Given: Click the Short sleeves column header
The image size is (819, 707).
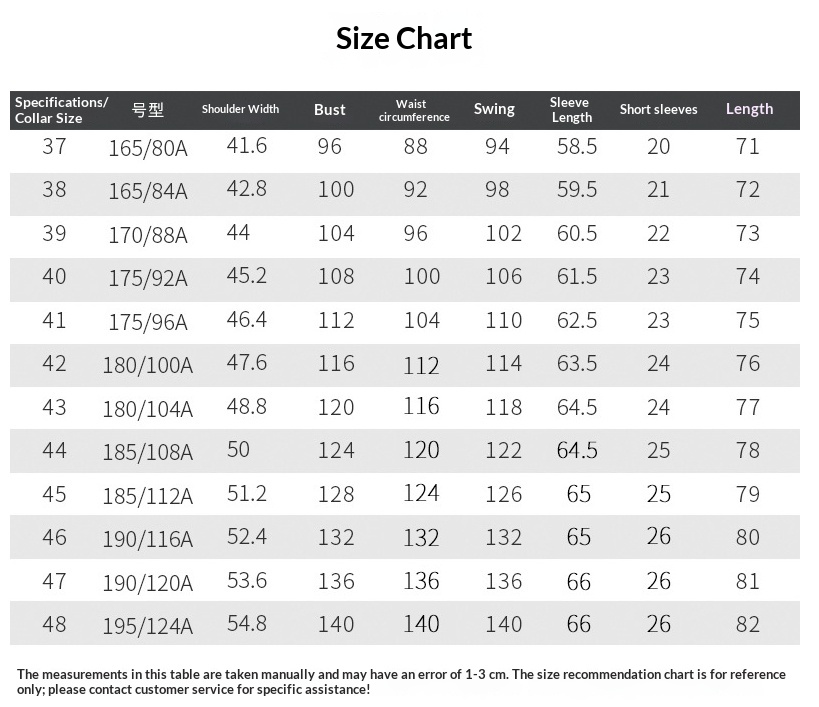Looking at the screenshot, I should tap(658, 109).
